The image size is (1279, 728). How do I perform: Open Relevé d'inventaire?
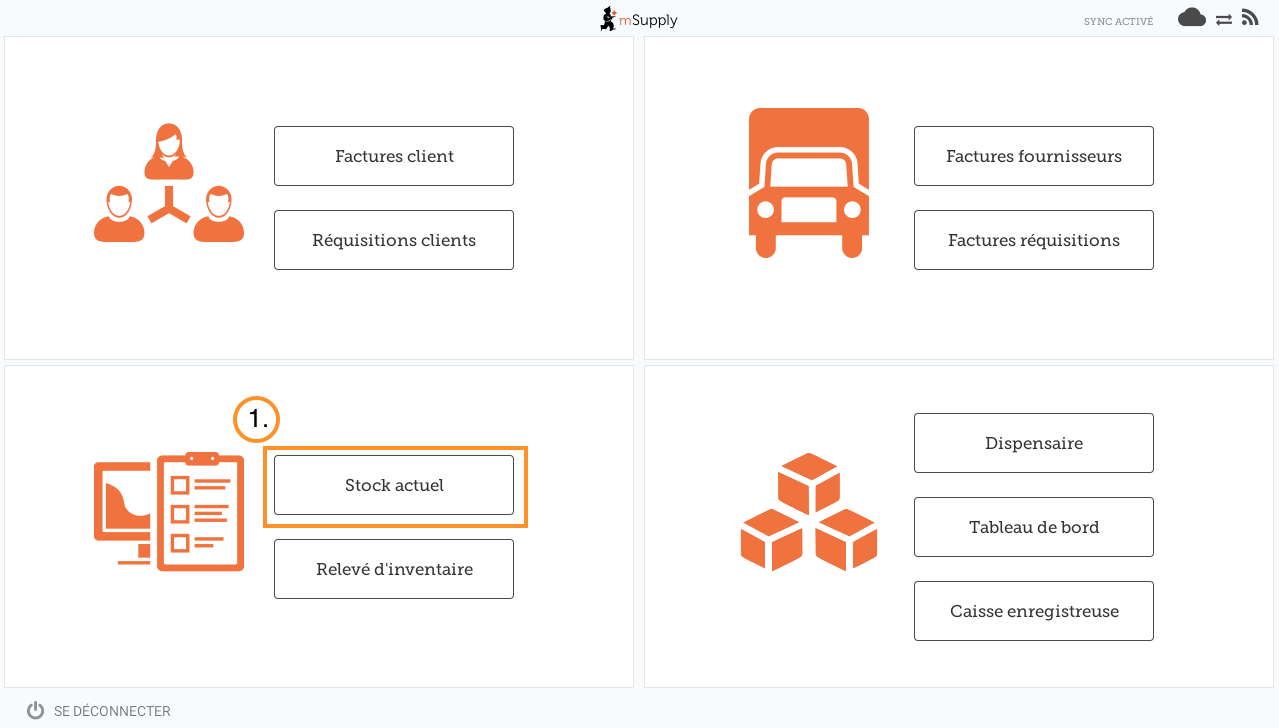coord(394,569)
